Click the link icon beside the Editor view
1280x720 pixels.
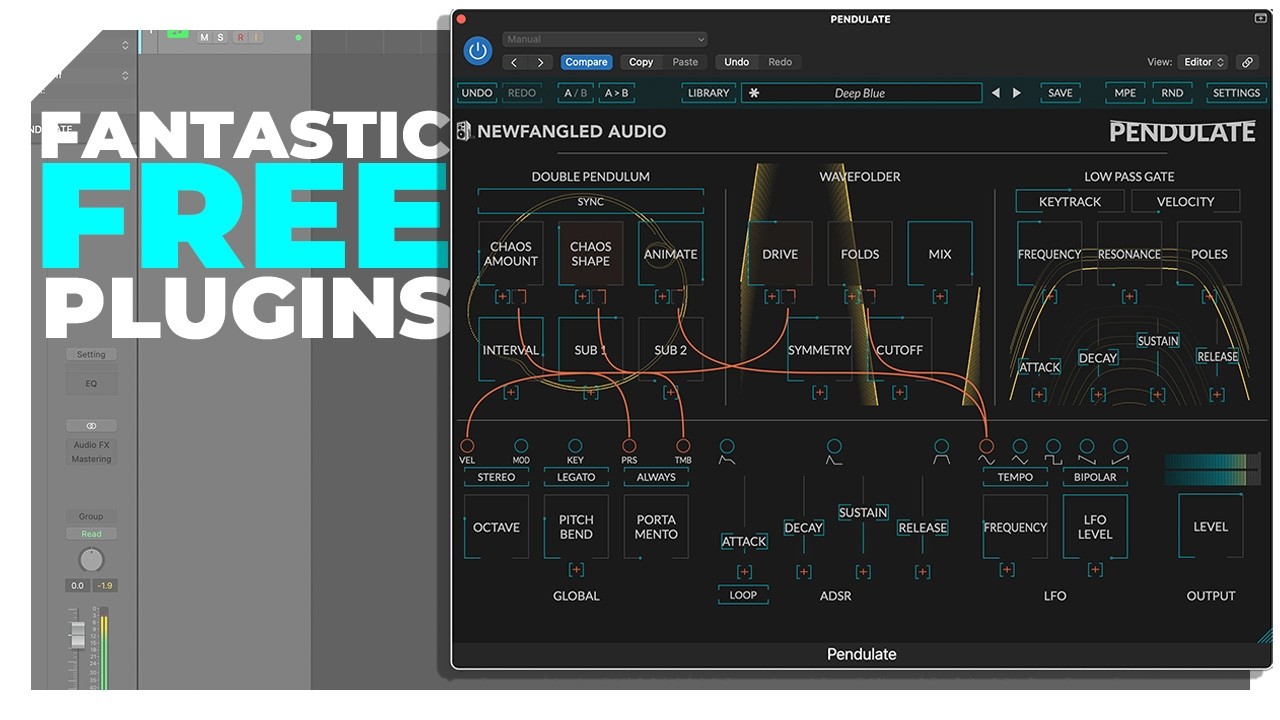(1247, 62)
